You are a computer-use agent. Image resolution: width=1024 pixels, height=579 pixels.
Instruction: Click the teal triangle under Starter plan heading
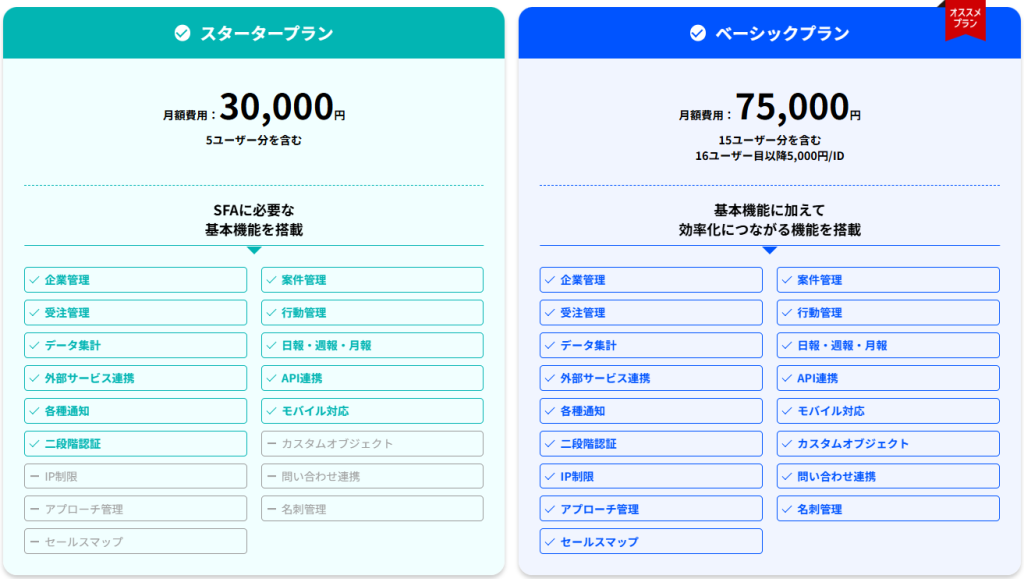point(254,250)
